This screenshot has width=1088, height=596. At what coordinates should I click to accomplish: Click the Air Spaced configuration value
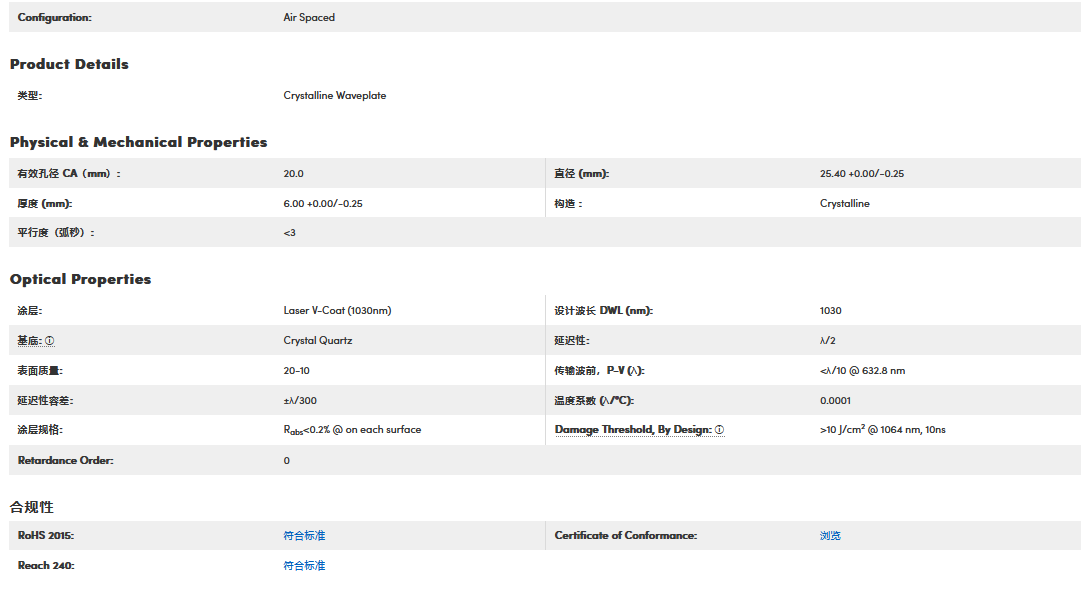click(309, 18)
